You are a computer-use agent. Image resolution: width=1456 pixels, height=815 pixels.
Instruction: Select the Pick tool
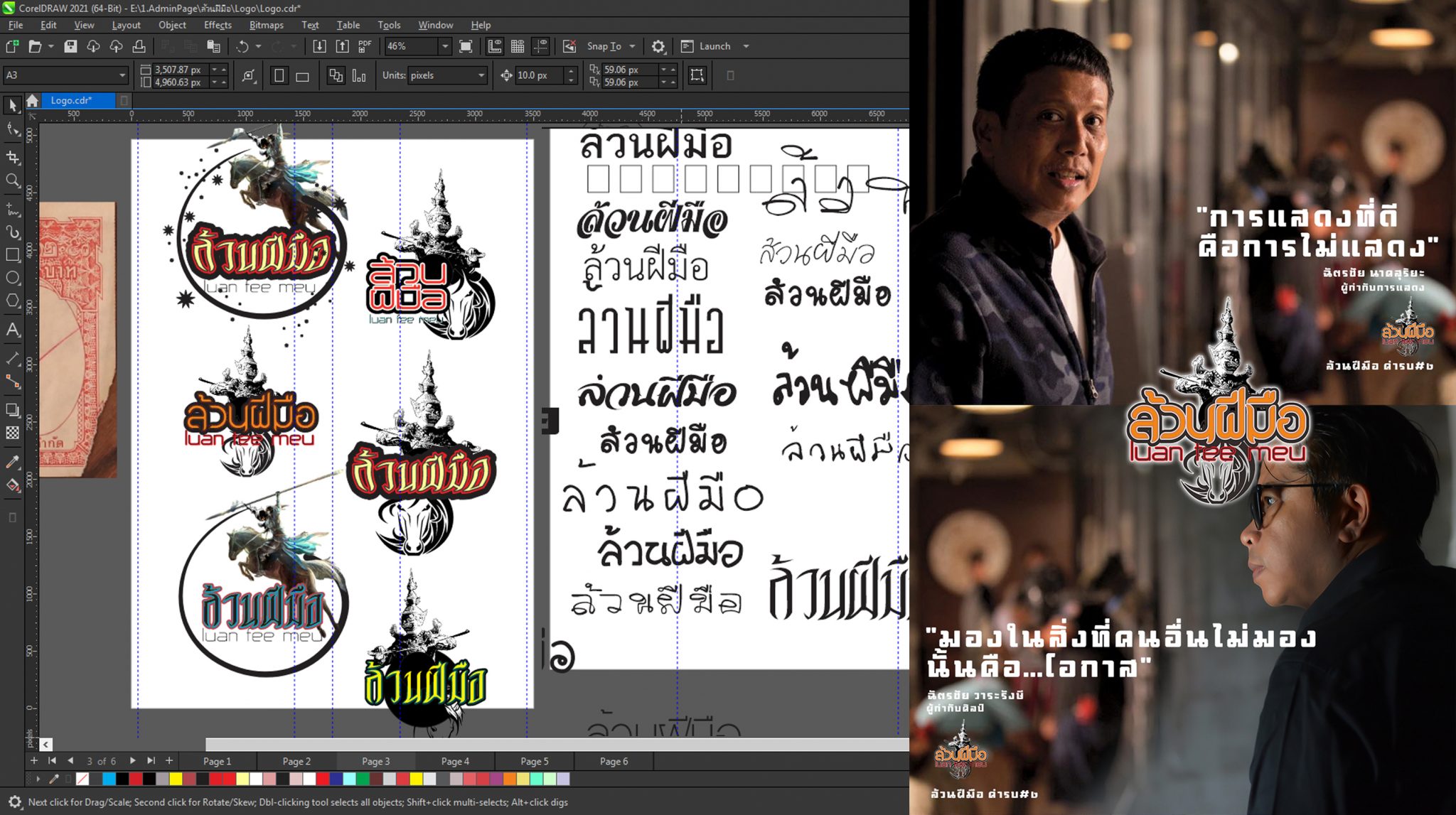tap(12, 105)
